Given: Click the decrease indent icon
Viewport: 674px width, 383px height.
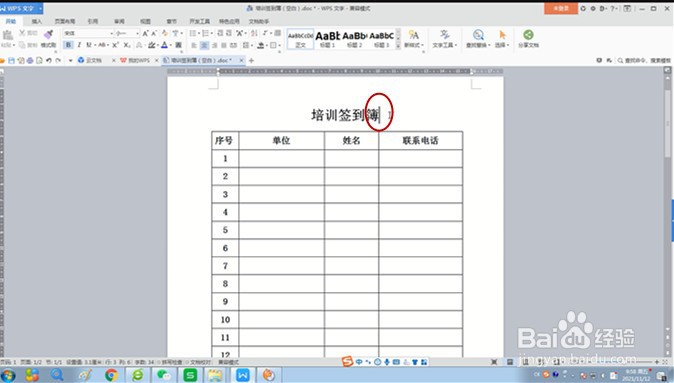Looking at the screenshot, I should (220, 33).
